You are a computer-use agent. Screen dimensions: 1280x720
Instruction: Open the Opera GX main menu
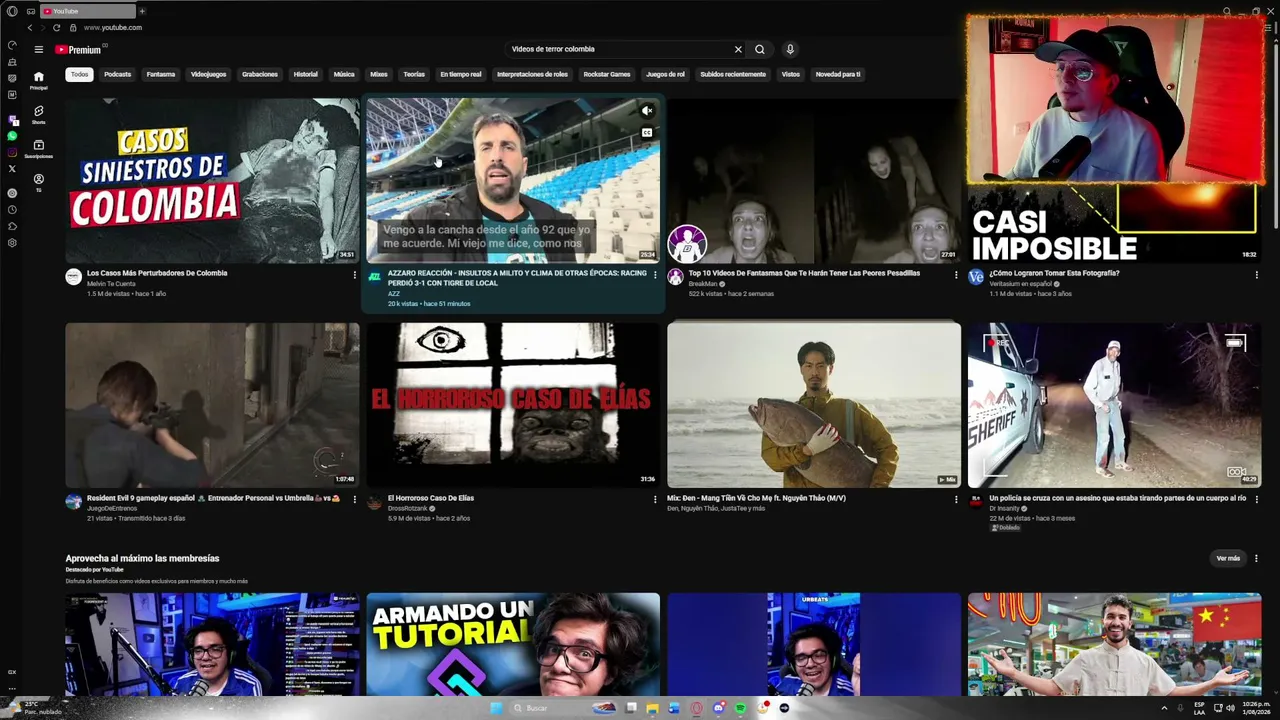pyautogui.click(x=12, y=11)
